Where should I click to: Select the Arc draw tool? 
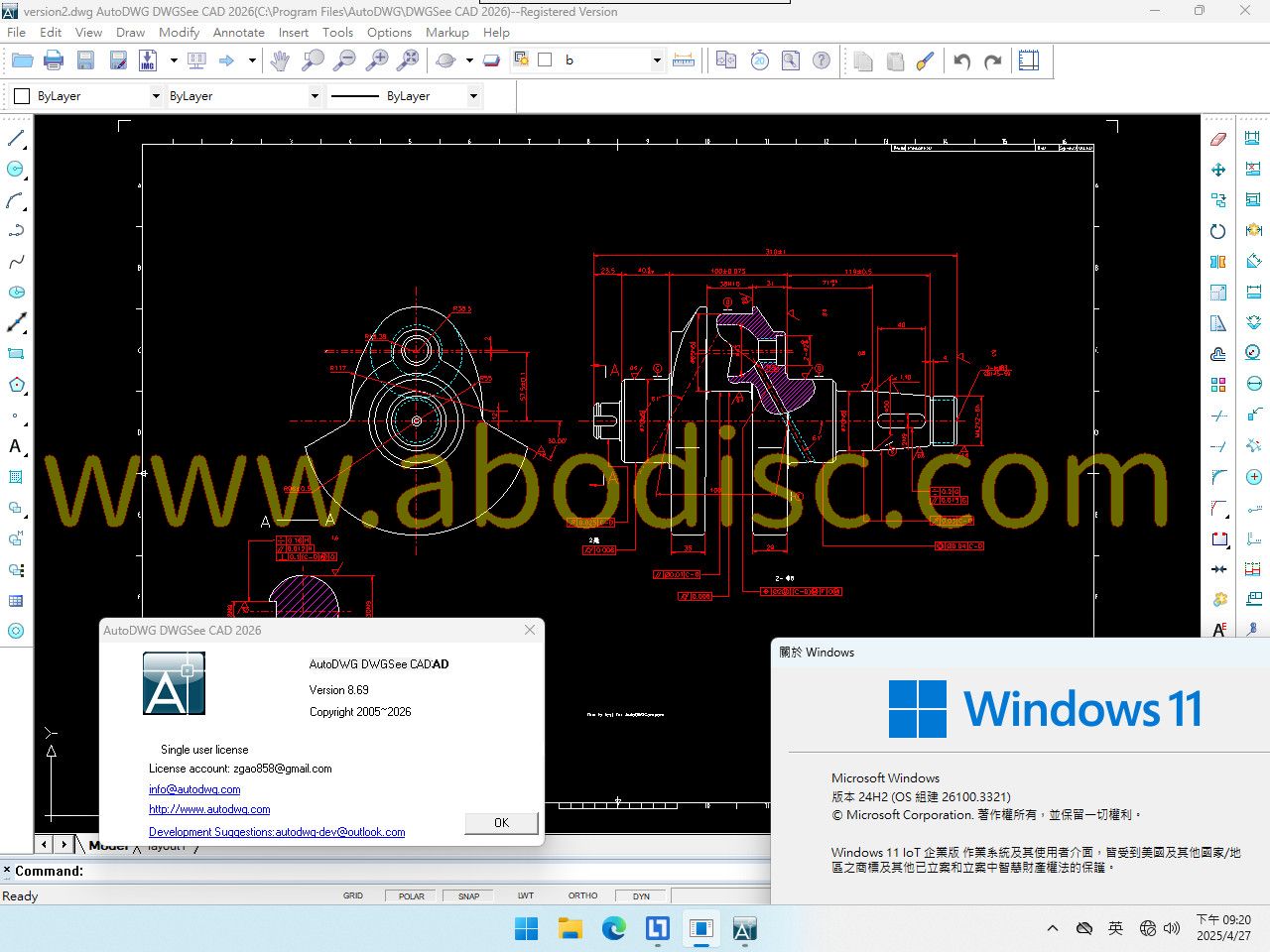[x=16, y=200]
